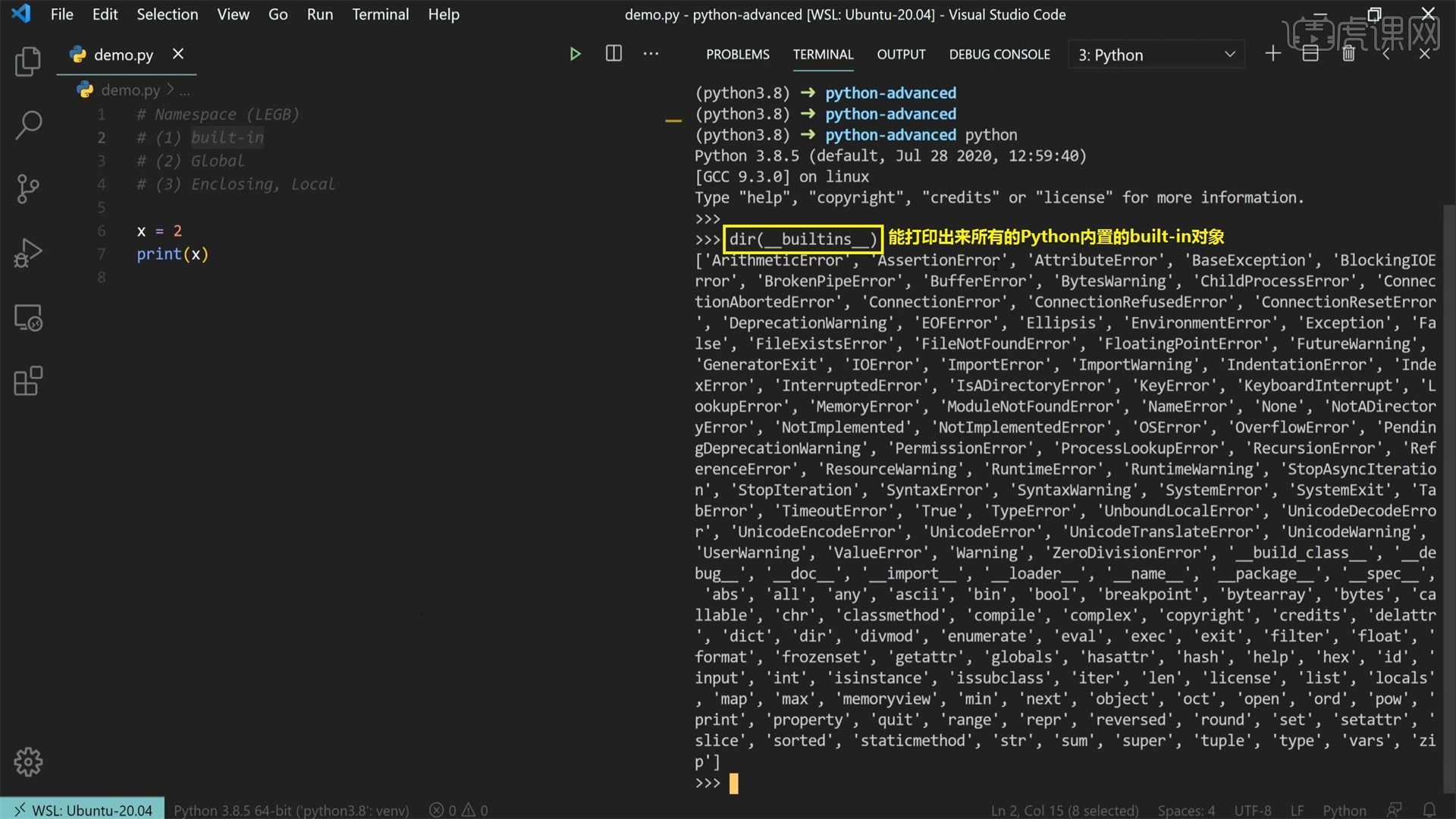Create a new terminal
Viewport: 1456px width, 819px height.
pos(1272,53)
